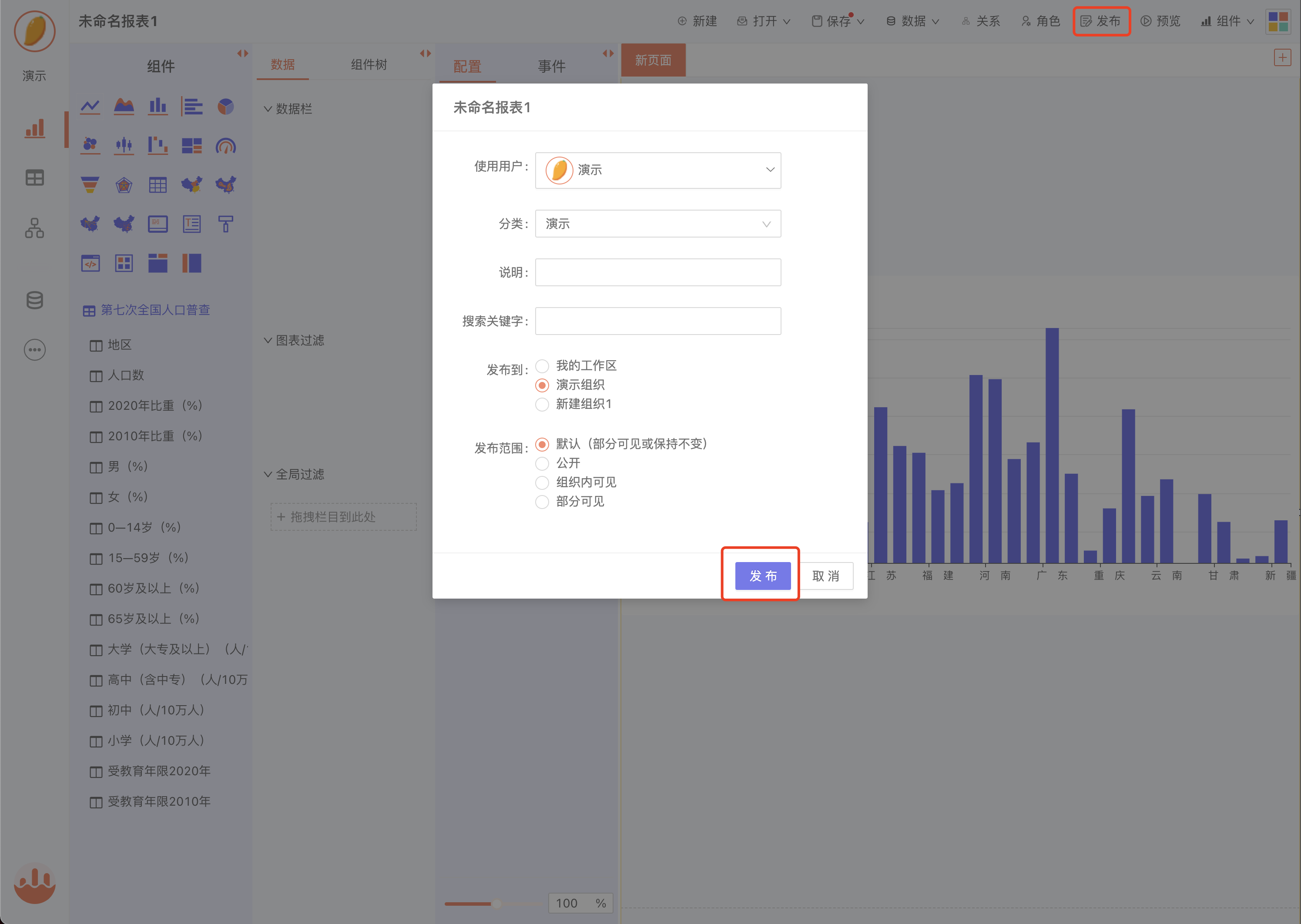Click the 搜索关键字 input field
Image resolution: width=1301 pixels, height=924 pixels.
(658, 321)
